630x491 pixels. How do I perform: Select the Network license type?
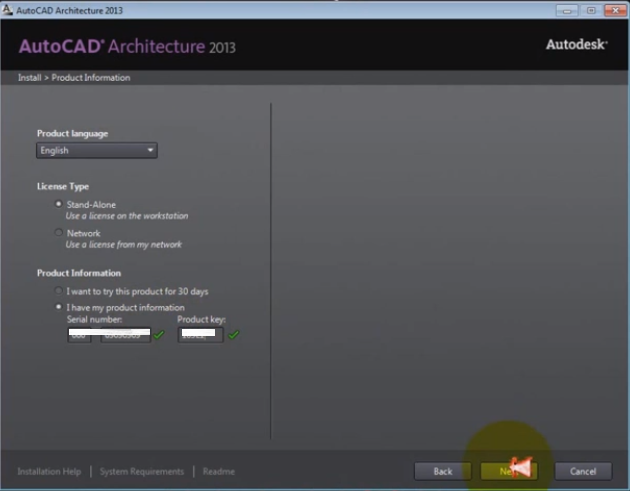pyautogui.click(x=59, y=233)
